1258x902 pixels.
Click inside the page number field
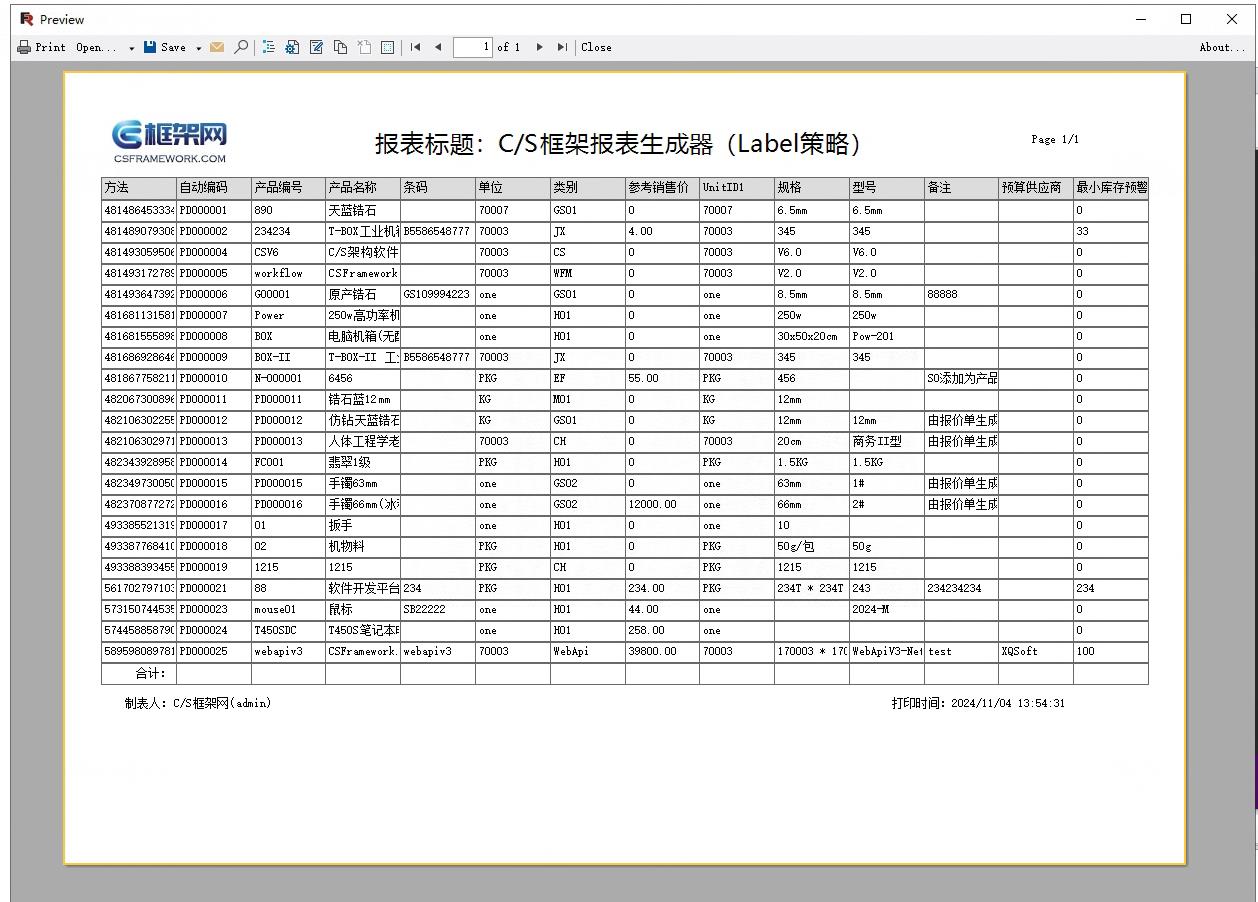click(x=472, y=47)
